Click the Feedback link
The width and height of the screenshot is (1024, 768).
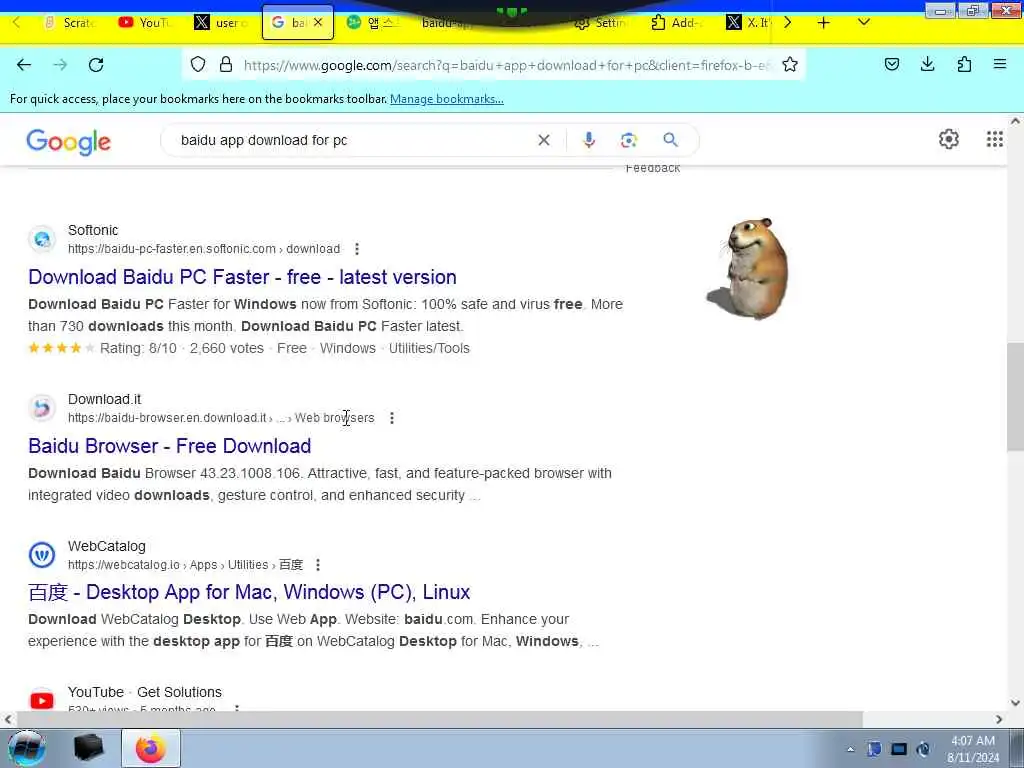pos(653,168)
